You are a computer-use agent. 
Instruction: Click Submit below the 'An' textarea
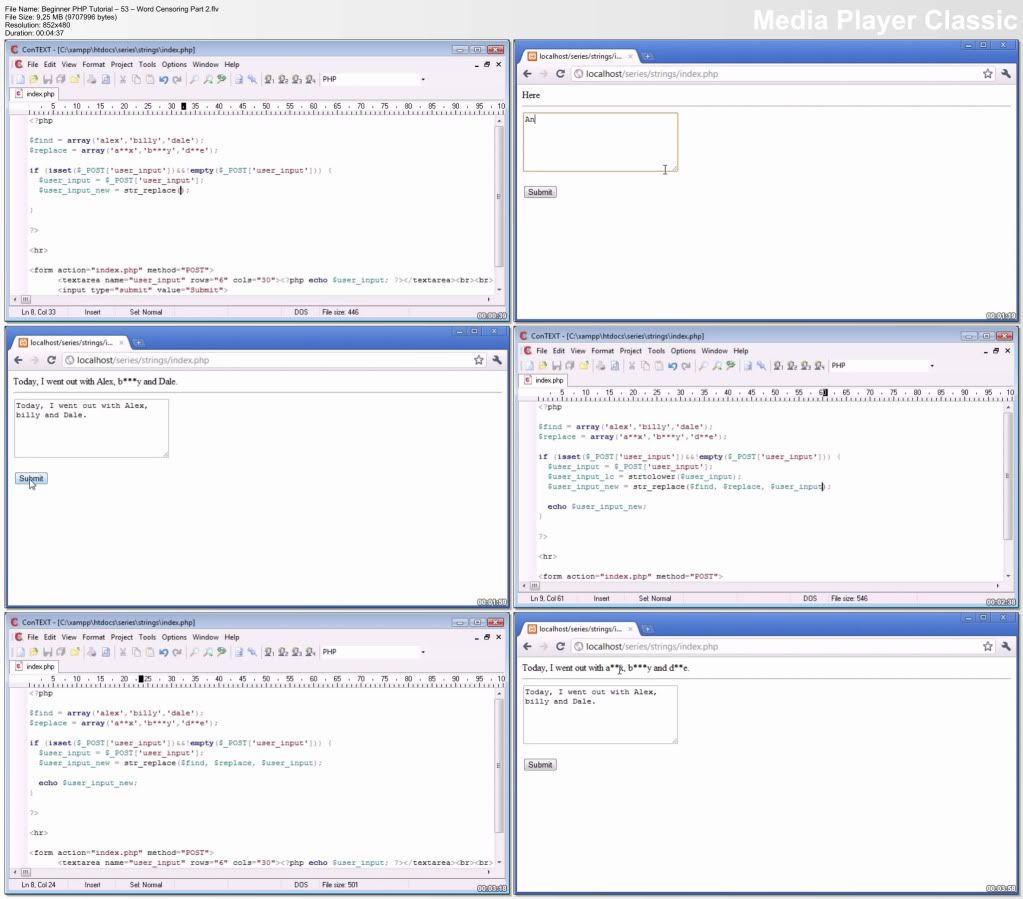click(540, 192)
